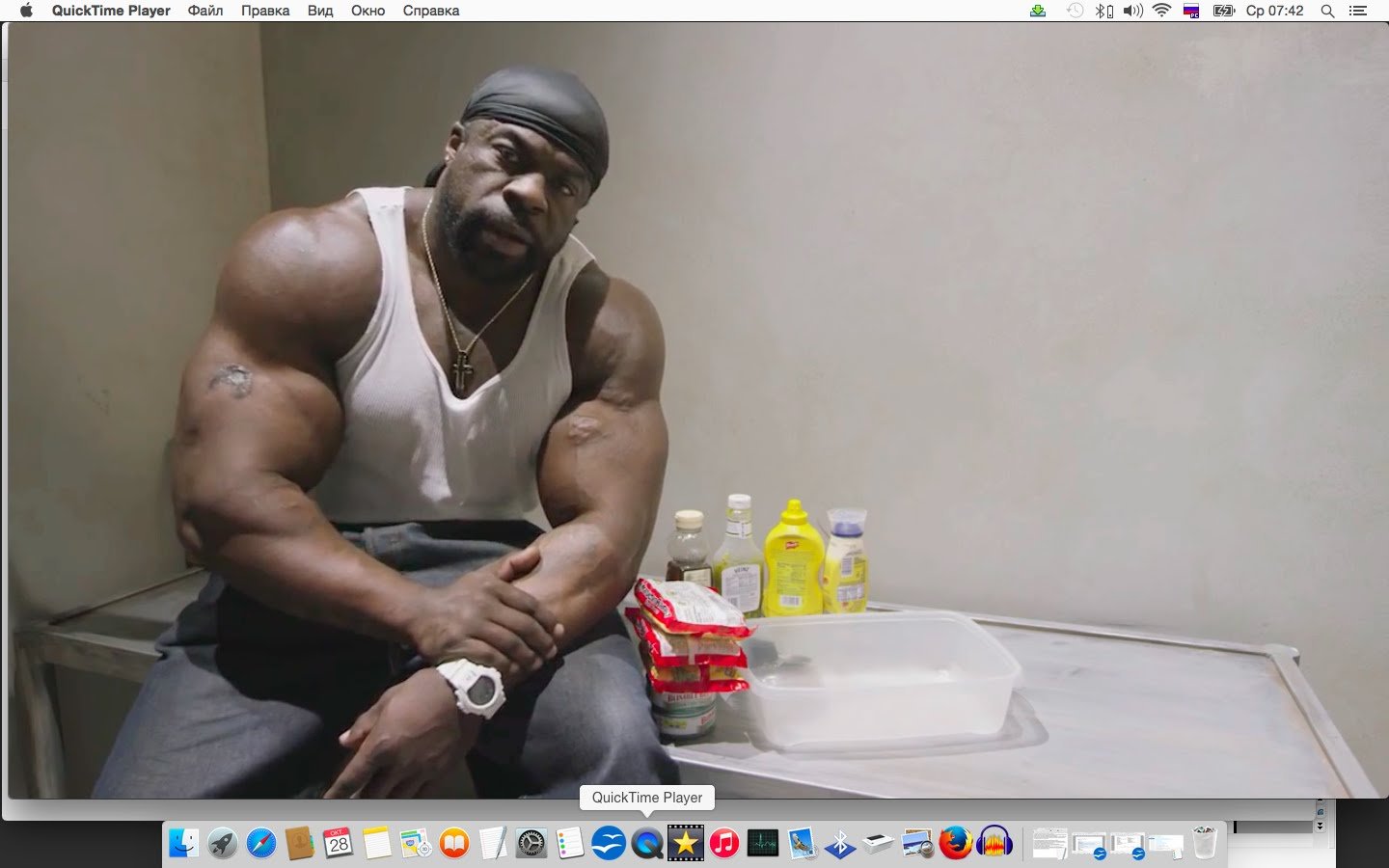The image size is (1389, 868).
Task: Open the Правка menu
Action: pos(265,11)
